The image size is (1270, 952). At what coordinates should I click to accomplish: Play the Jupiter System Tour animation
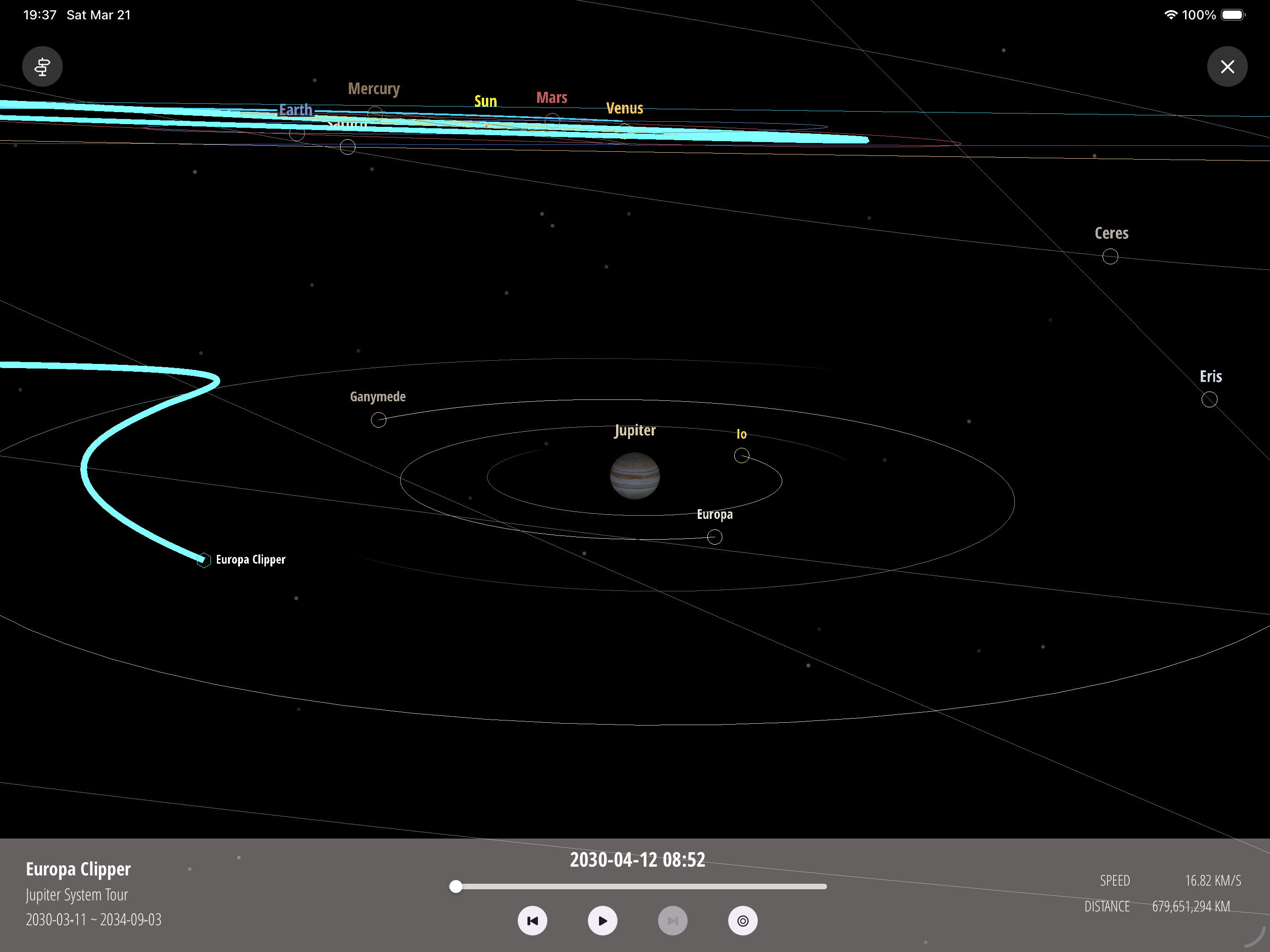602,921
